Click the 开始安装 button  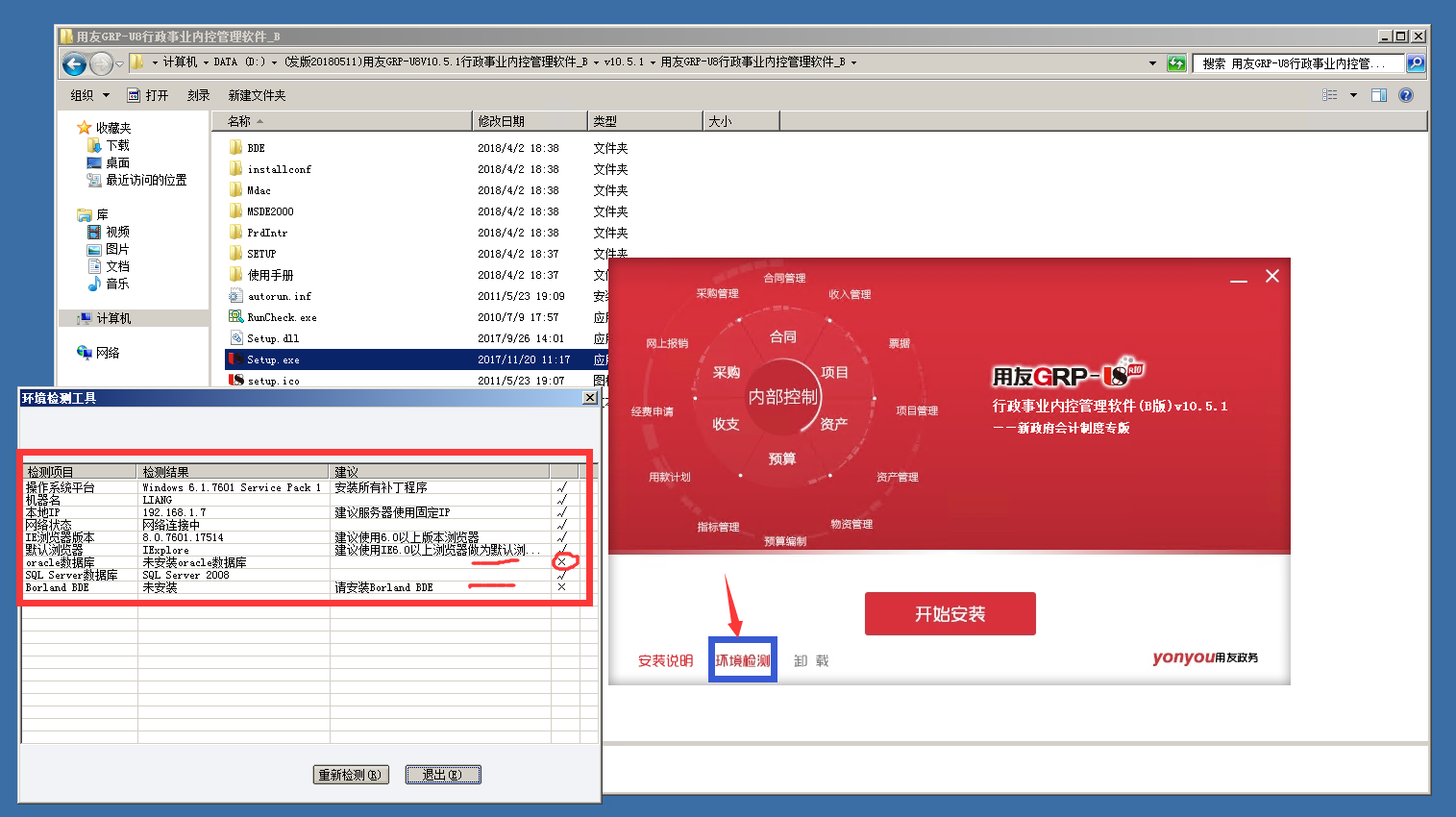coord(950,613)
